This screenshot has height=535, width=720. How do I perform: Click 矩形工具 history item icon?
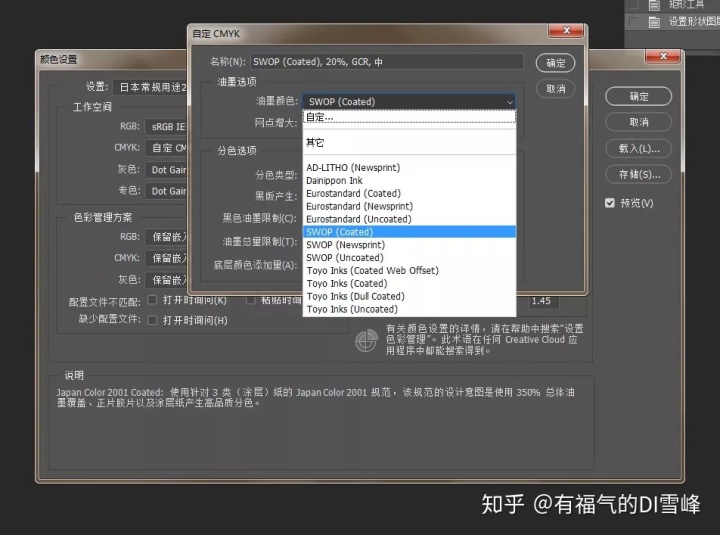tap(654, 5)
